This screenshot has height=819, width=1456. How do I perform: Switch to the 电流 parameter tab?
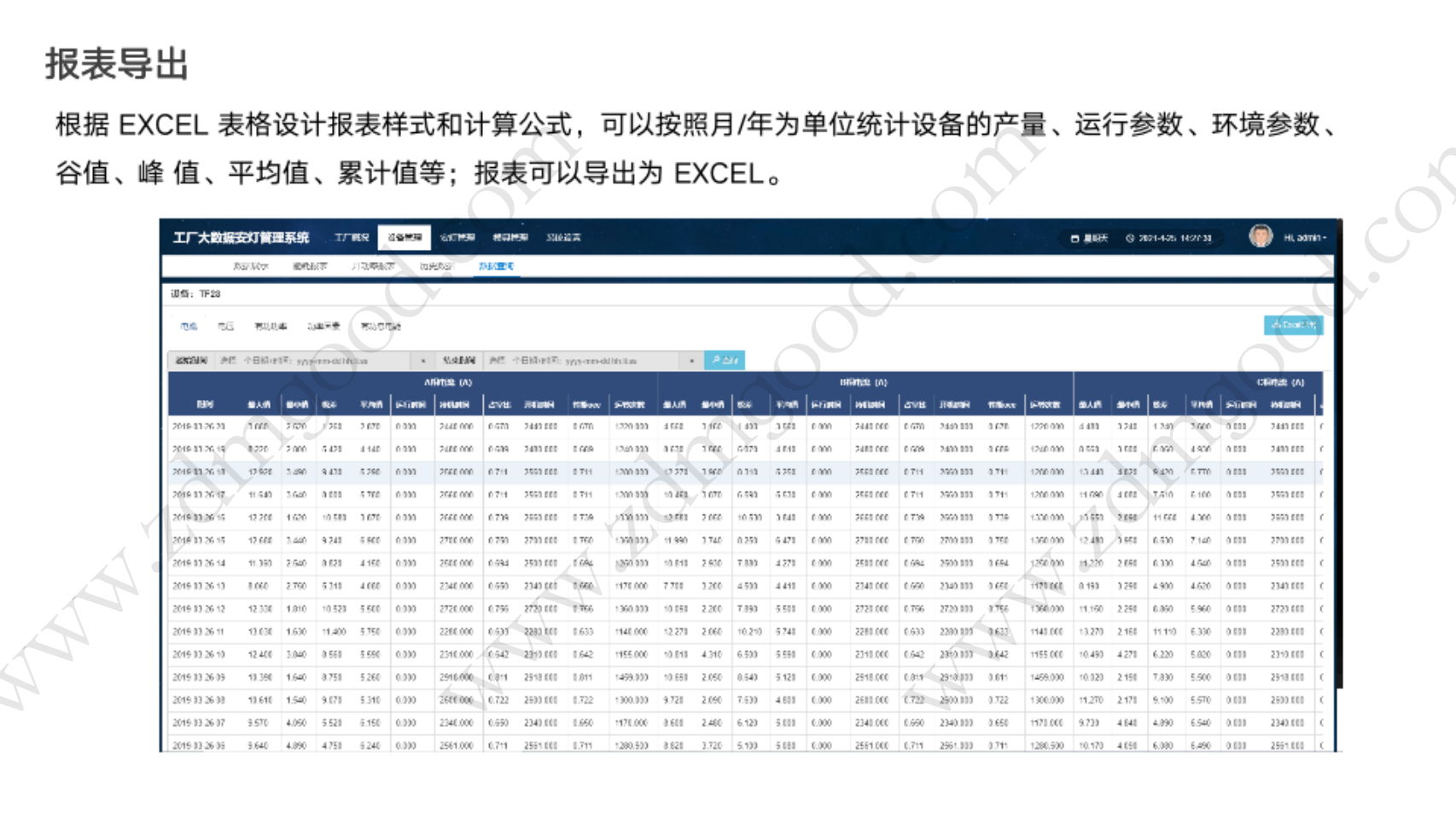[189, 326]
